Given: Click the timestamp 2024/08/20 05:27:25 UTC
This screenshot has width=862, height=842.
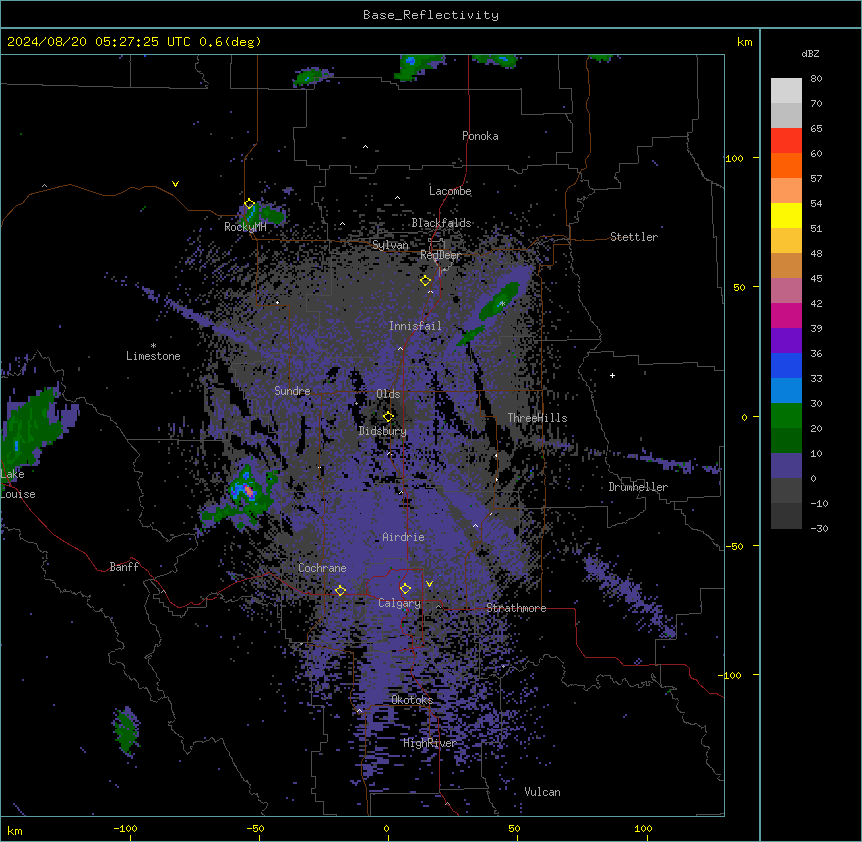Looking at the screenshot, I should pyautogui.click(x=98, y=42).
